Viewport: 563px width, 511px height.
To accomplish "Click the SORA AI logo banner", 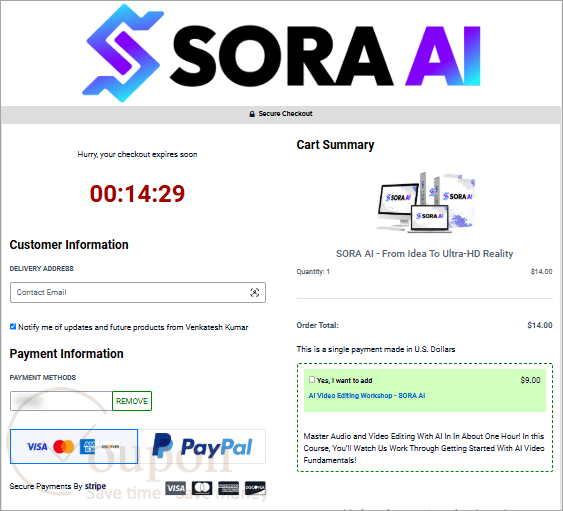I will point(281,53).
